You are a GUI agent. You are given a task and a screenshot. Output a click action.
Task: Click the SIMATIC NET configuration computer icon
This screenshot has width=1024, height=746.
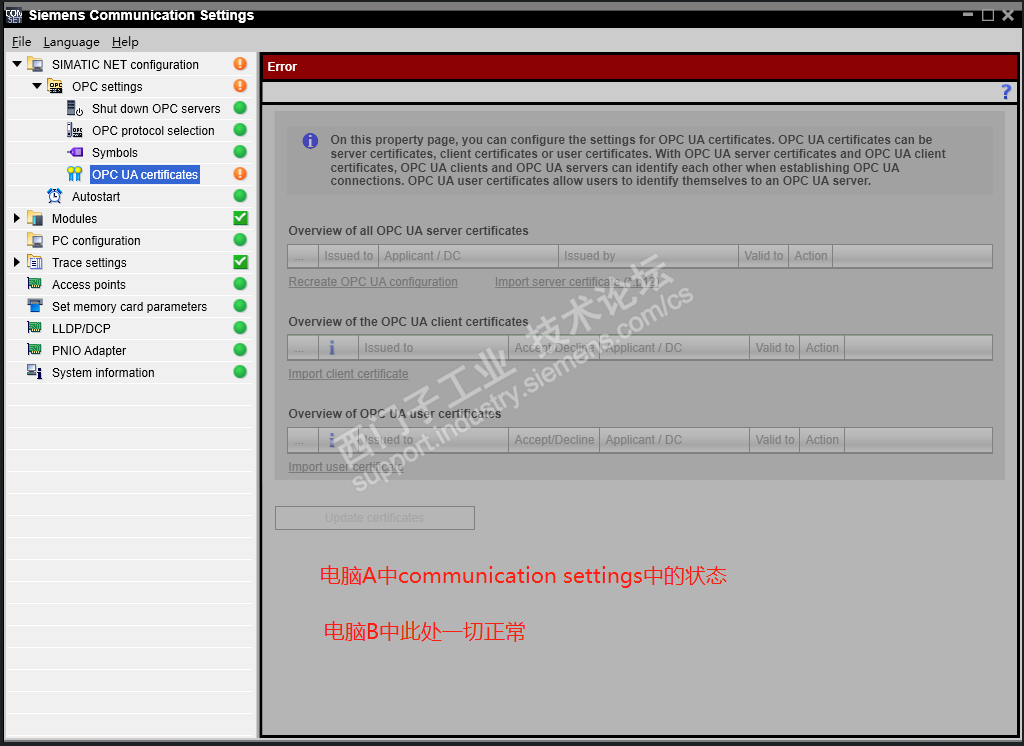(x=35, y=64)
